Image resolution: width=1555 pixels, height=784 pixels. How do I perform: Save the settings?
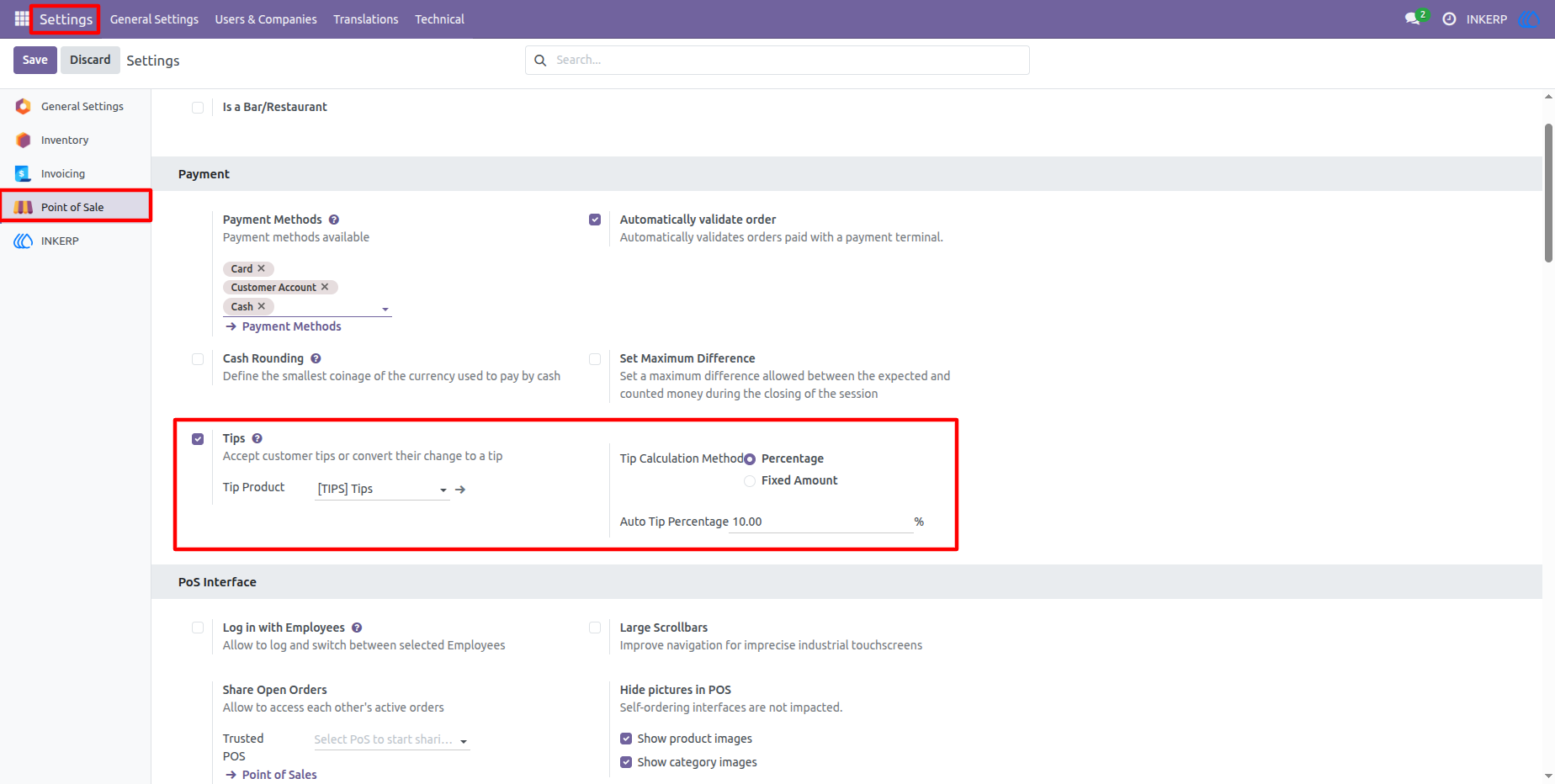pyautogui.click(x=35, y=60)
